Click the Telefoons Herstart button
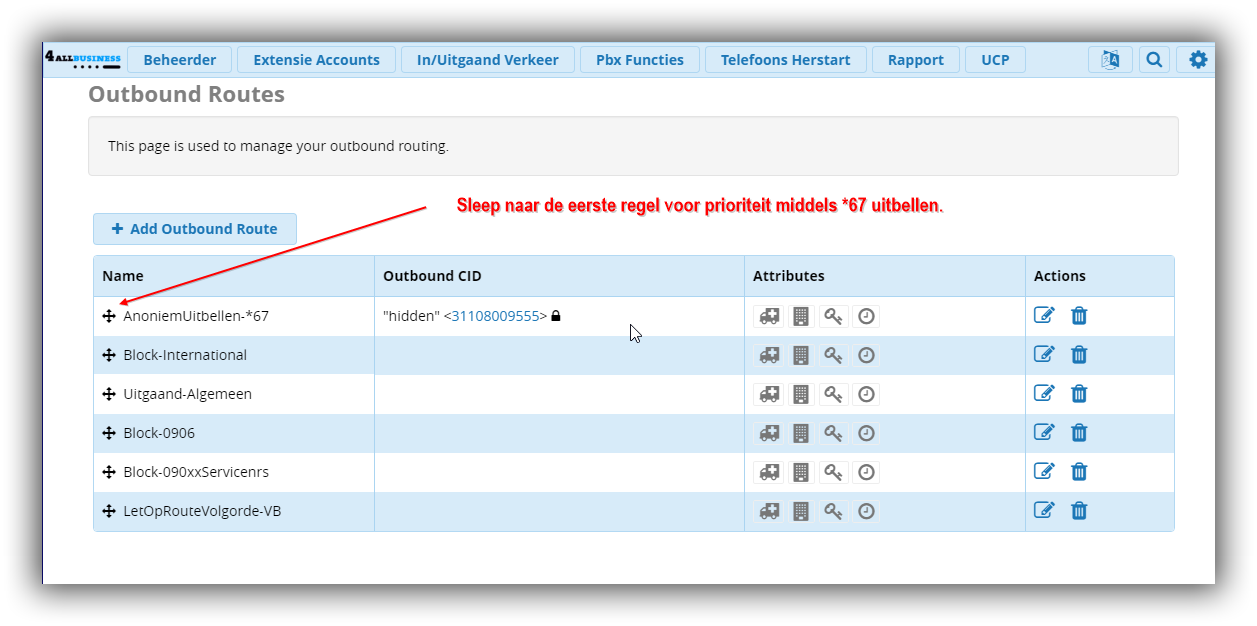1257x626 pixels. pos(785,60)
